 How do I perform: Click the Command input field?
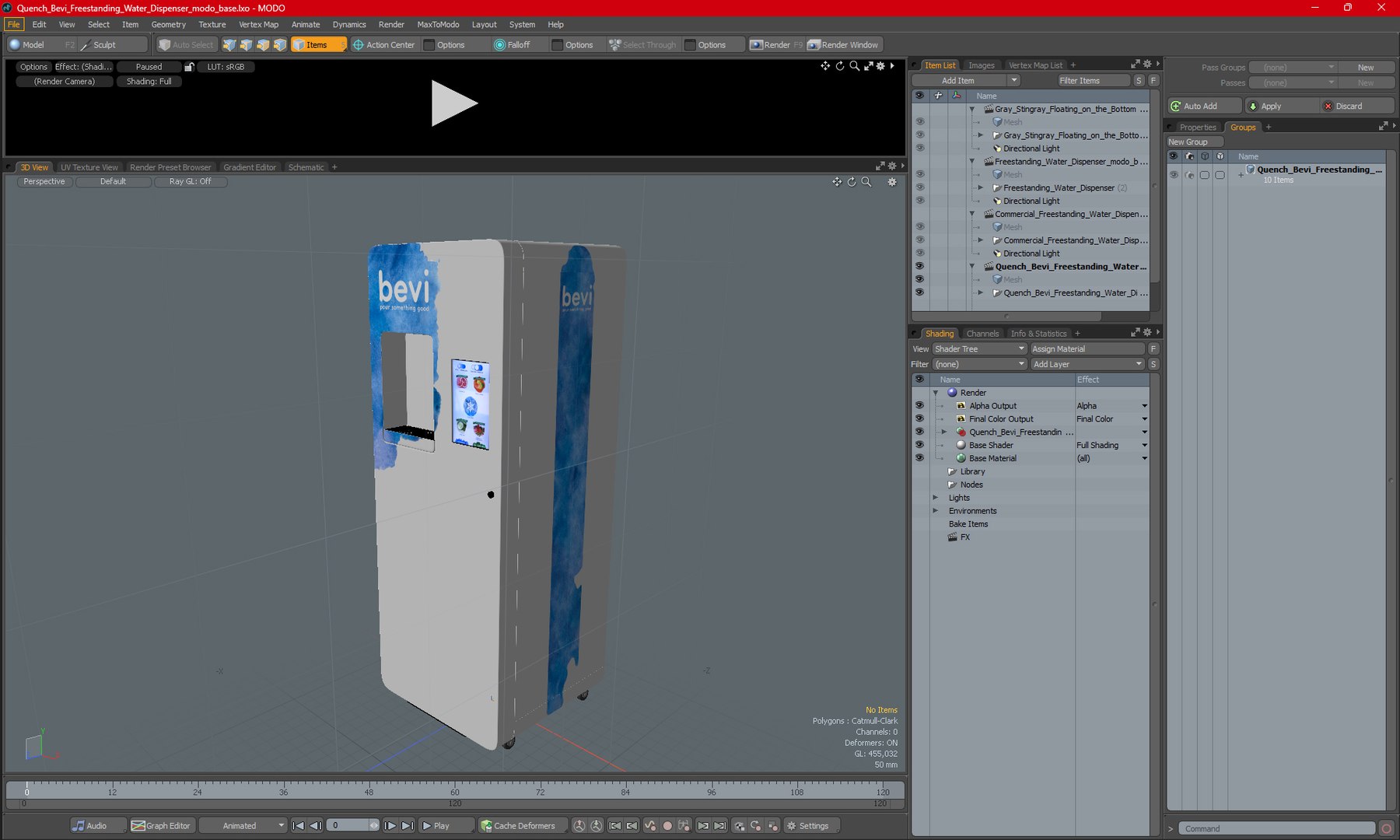[1277, 829]
